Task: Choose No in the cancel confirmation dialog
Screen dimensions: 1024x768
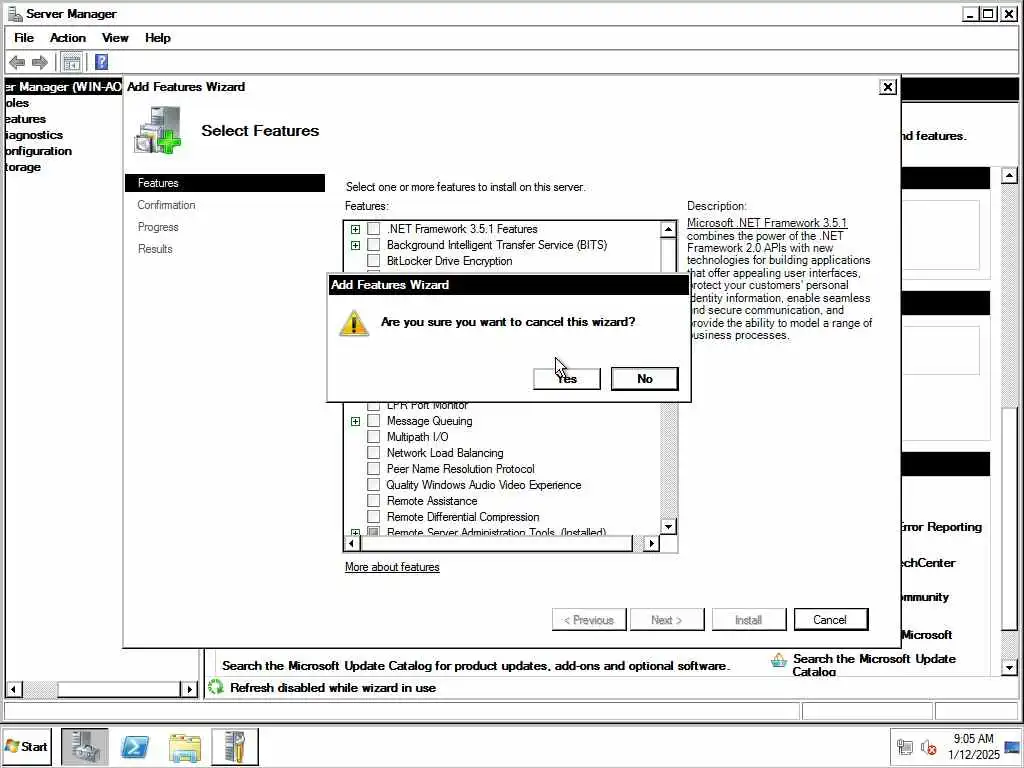Action: (x=645, y=379)
